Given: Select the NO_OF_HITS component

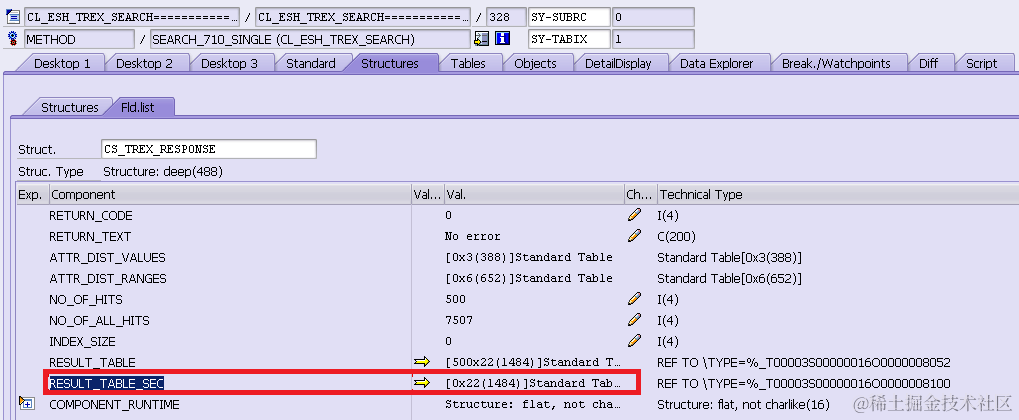Looking at the screenshot, I should [x=86, y=299].
